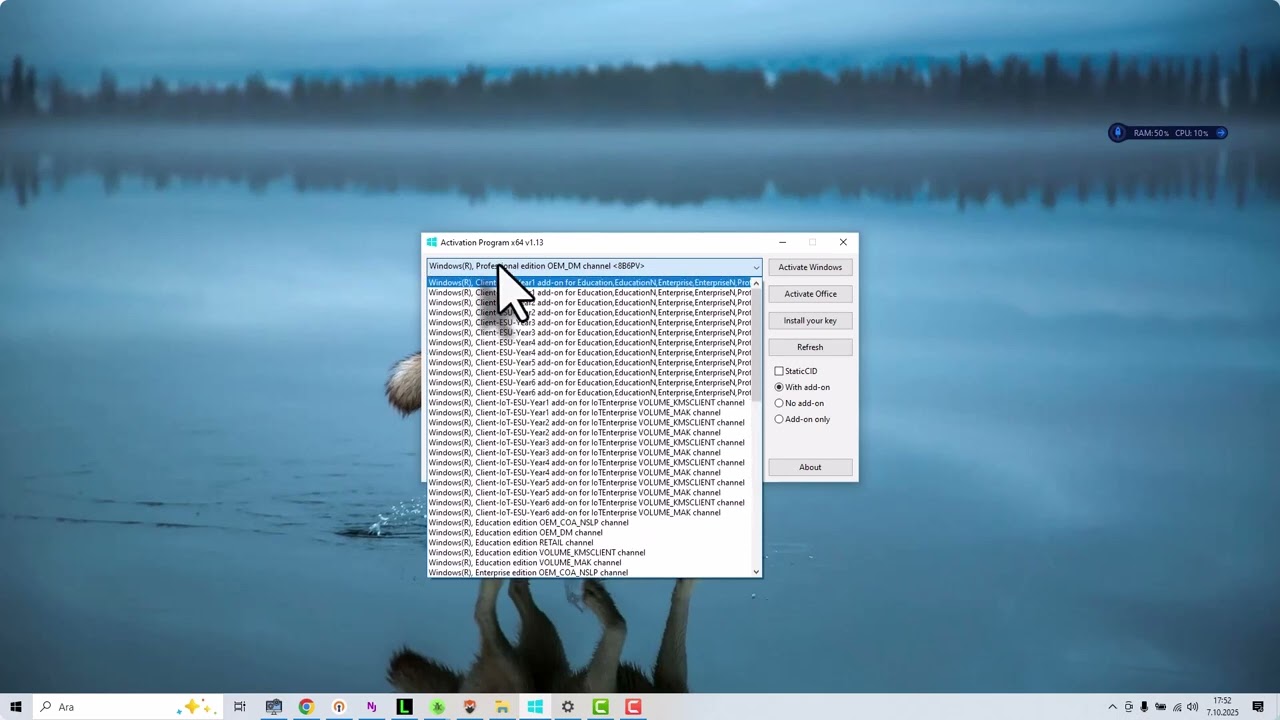Click Install your key button
This screenshot has width=1280, height=720.
810,321
